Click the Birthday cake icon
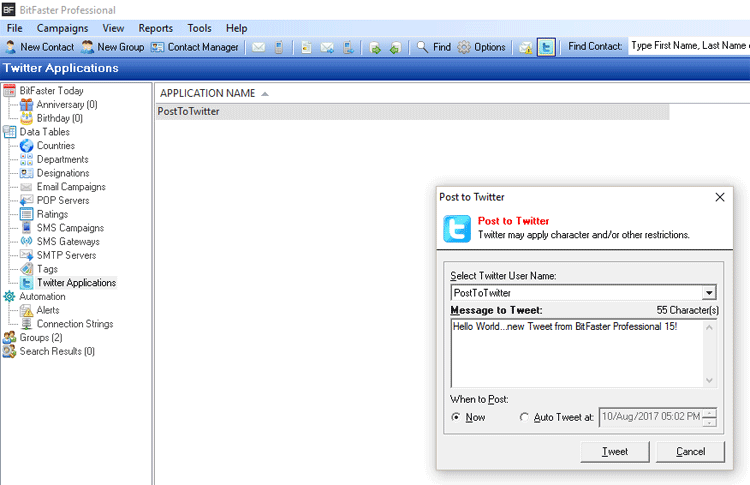Viewport: 750px width, 485px height. (x=27, y=118)
